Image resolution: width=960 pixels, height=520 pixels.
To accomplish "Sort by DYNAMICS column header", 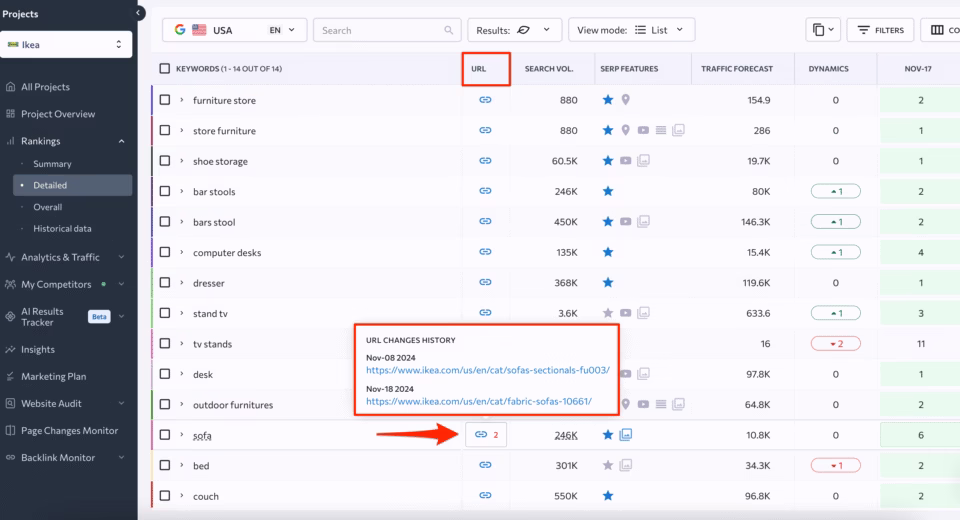I will (x=828, y=69).
